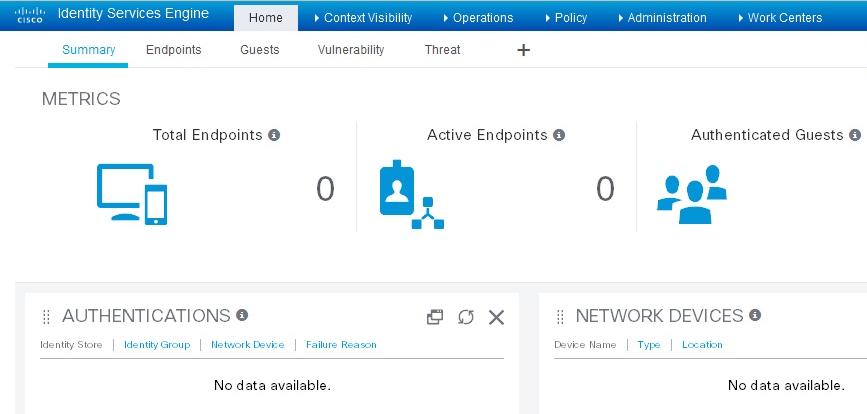Click the Total Endpoints monitor and phone icon
The width and height of the screenshot is (867, 414).
pos(132,194)
